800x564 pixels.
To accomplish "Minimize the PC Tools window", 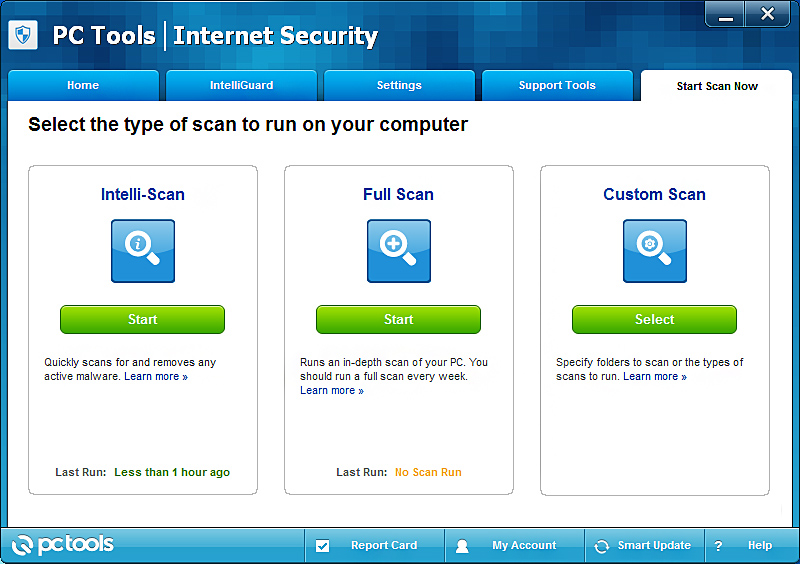I will [725, 14].
